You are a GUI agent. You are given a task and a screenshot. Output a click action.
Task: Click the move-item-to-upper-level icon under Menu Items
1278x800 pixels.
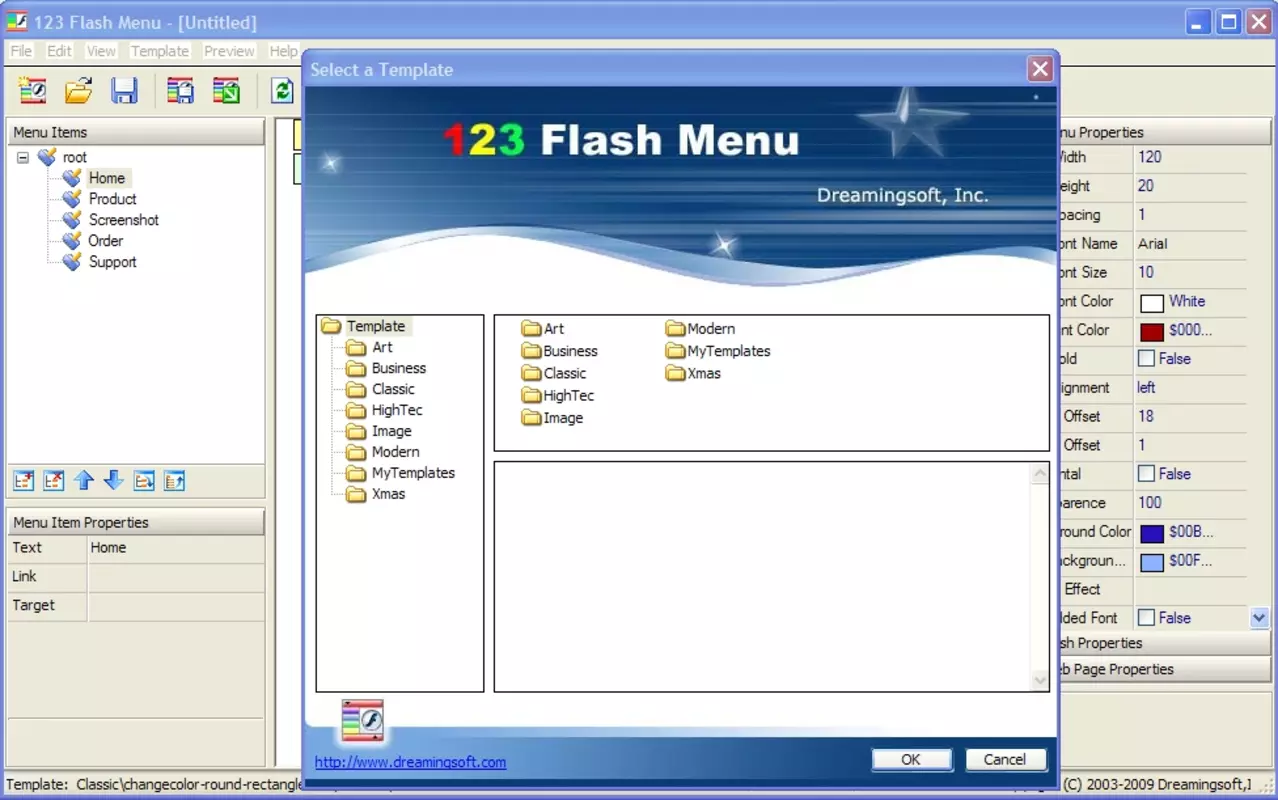174,481
